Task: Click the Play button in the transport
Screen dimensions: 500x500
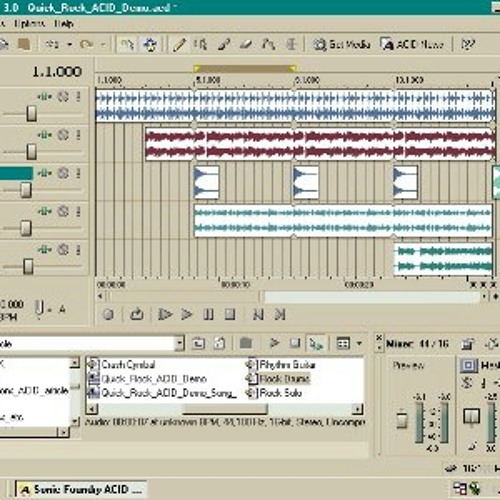Action: [186, 314]
